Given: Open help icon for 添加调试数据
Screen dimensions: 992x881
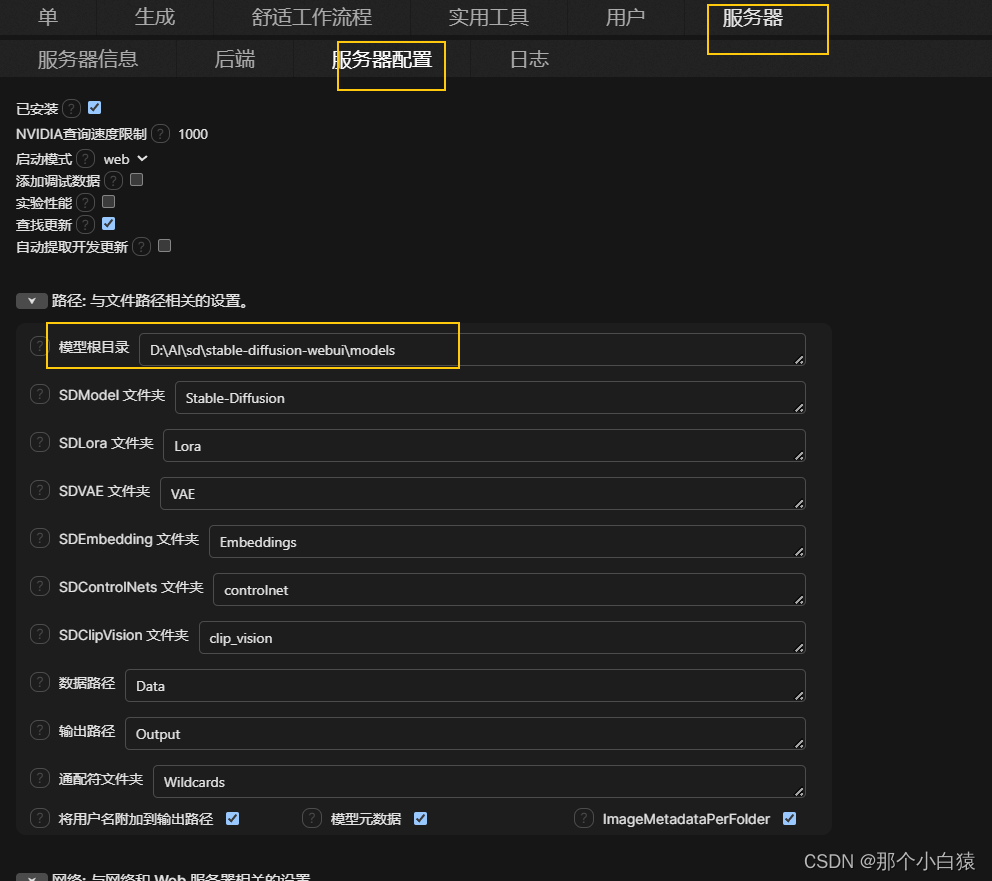Looking at the screenshot, I should pyautogui.click(x=113, y=181).
